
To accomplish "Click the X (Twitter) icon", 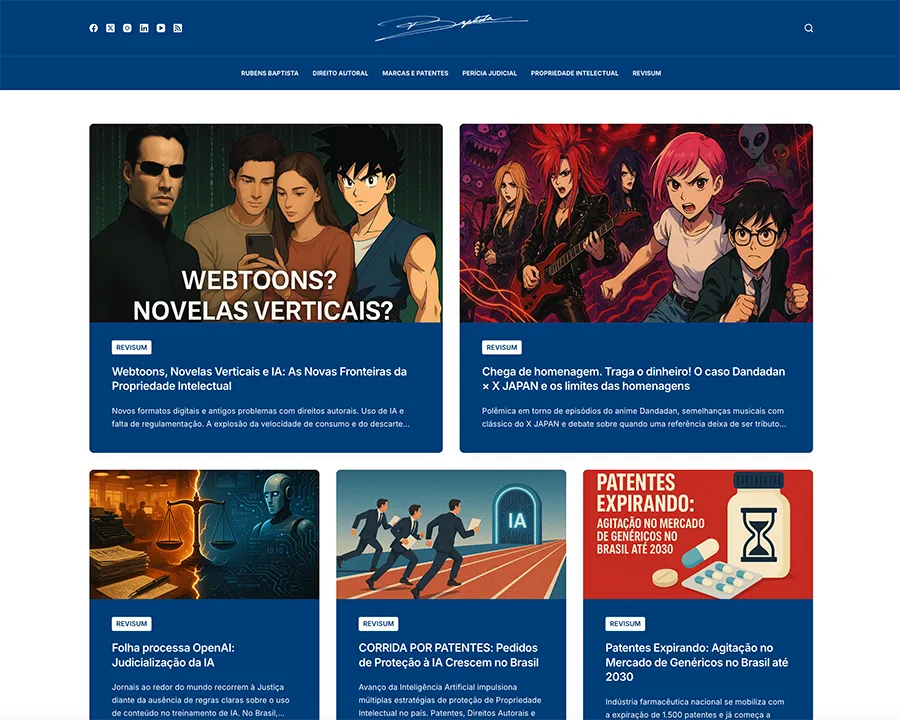I will 110,28.
